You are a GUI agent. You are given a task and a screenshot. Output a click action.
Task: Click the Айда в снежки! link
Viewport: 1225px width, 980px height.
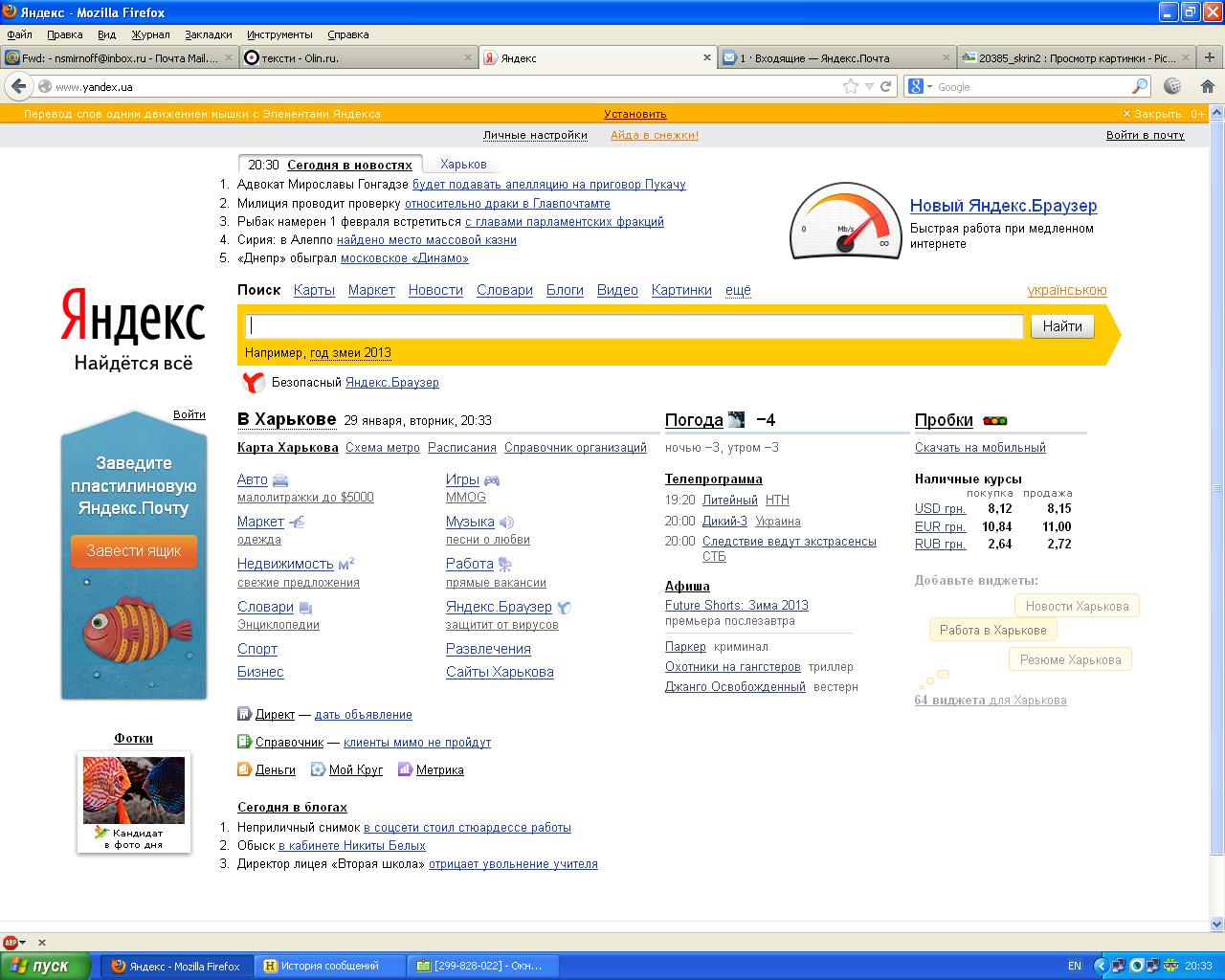pos(655,135)
